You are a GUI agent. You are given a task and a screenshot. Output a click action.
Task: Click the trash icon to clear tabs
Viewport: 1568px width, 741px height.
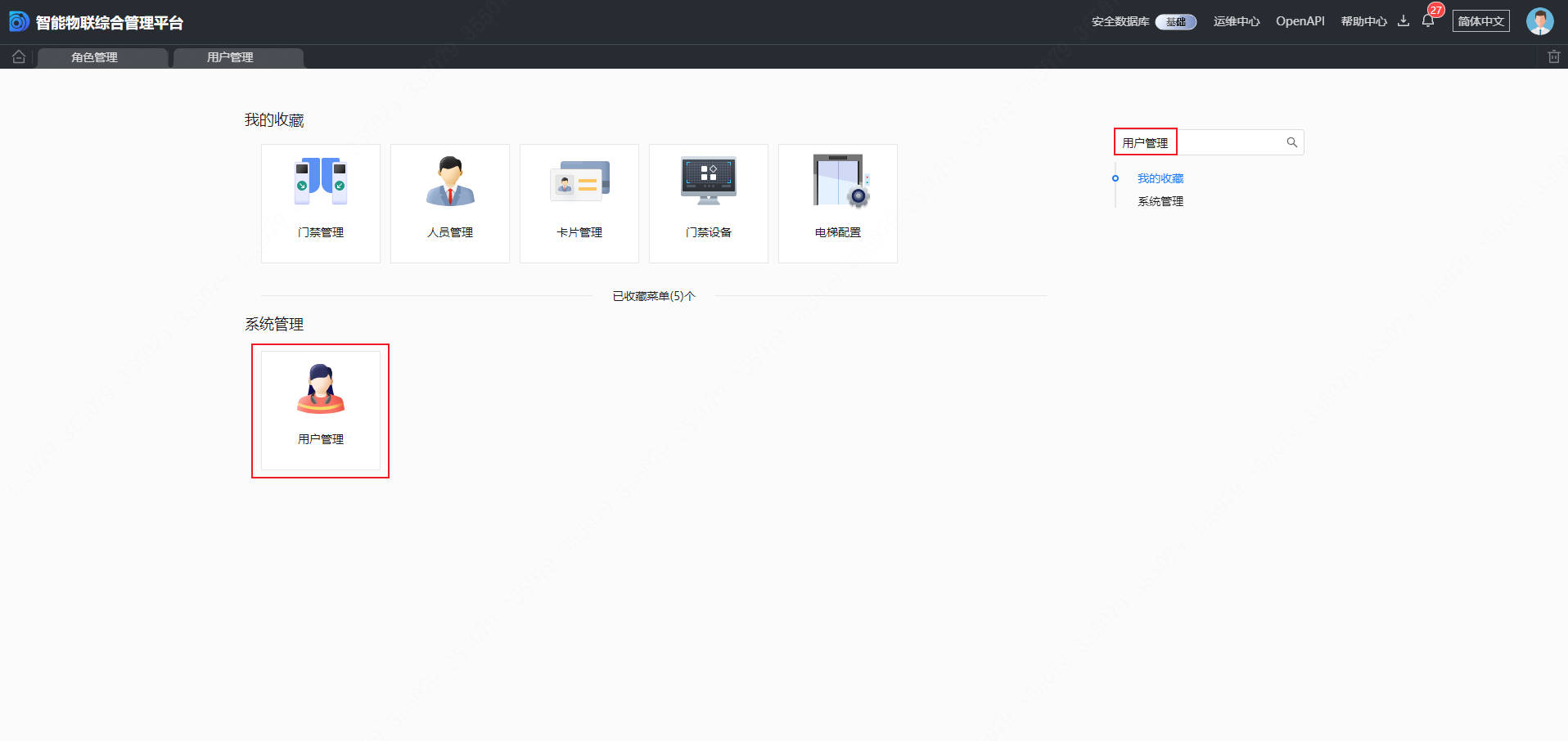click(1553, 56)
